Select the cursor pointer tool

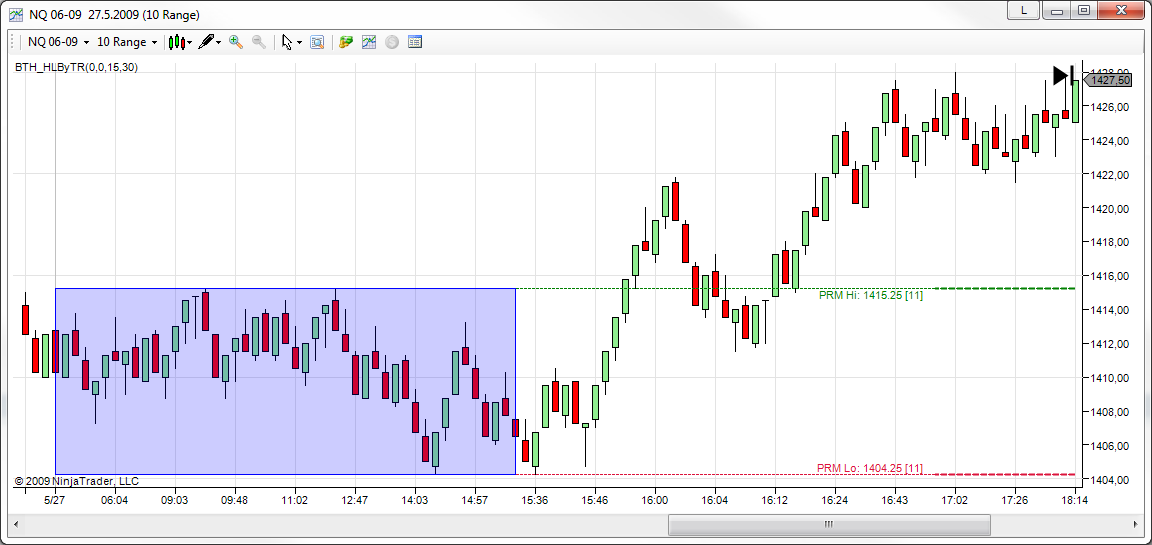pos(287,43)
